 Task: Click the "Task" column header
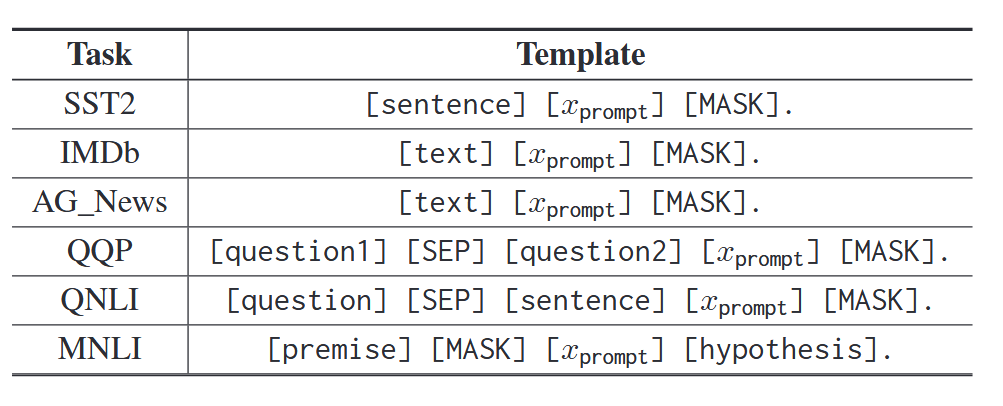99,54
